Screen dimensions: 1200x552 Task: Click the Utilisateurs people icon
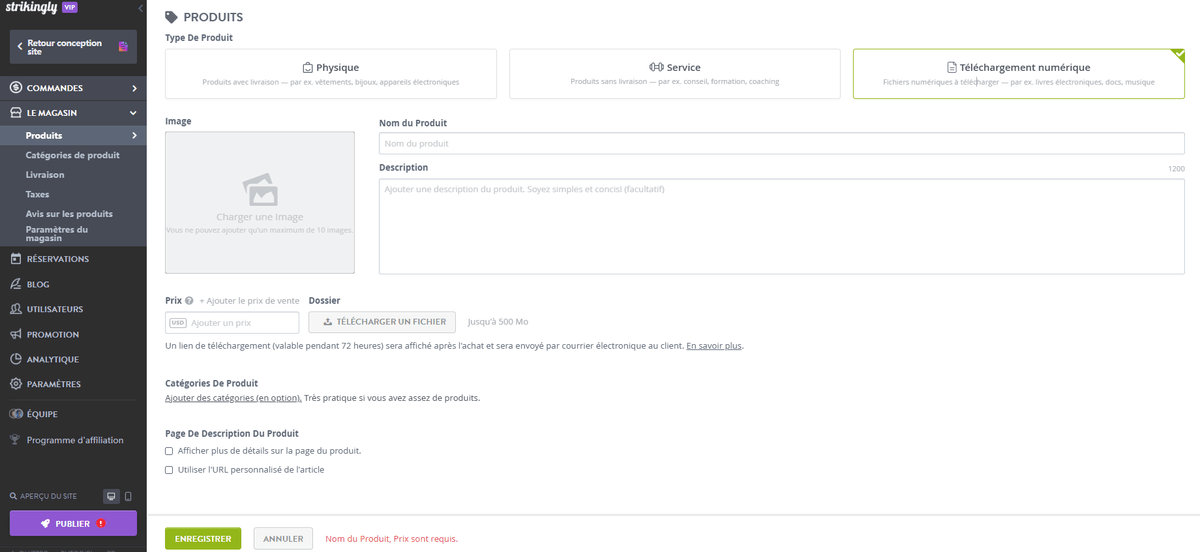coord(16,309)
